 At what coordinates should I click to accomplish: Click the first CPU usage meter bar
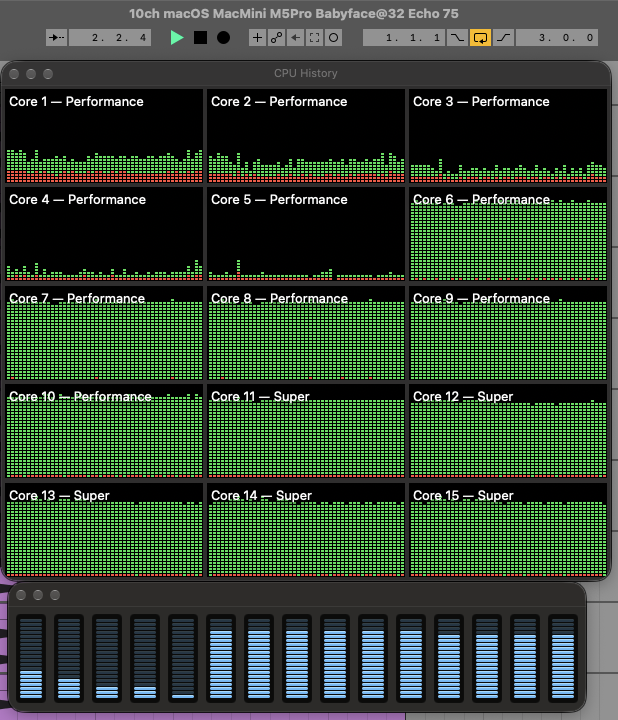31,658
